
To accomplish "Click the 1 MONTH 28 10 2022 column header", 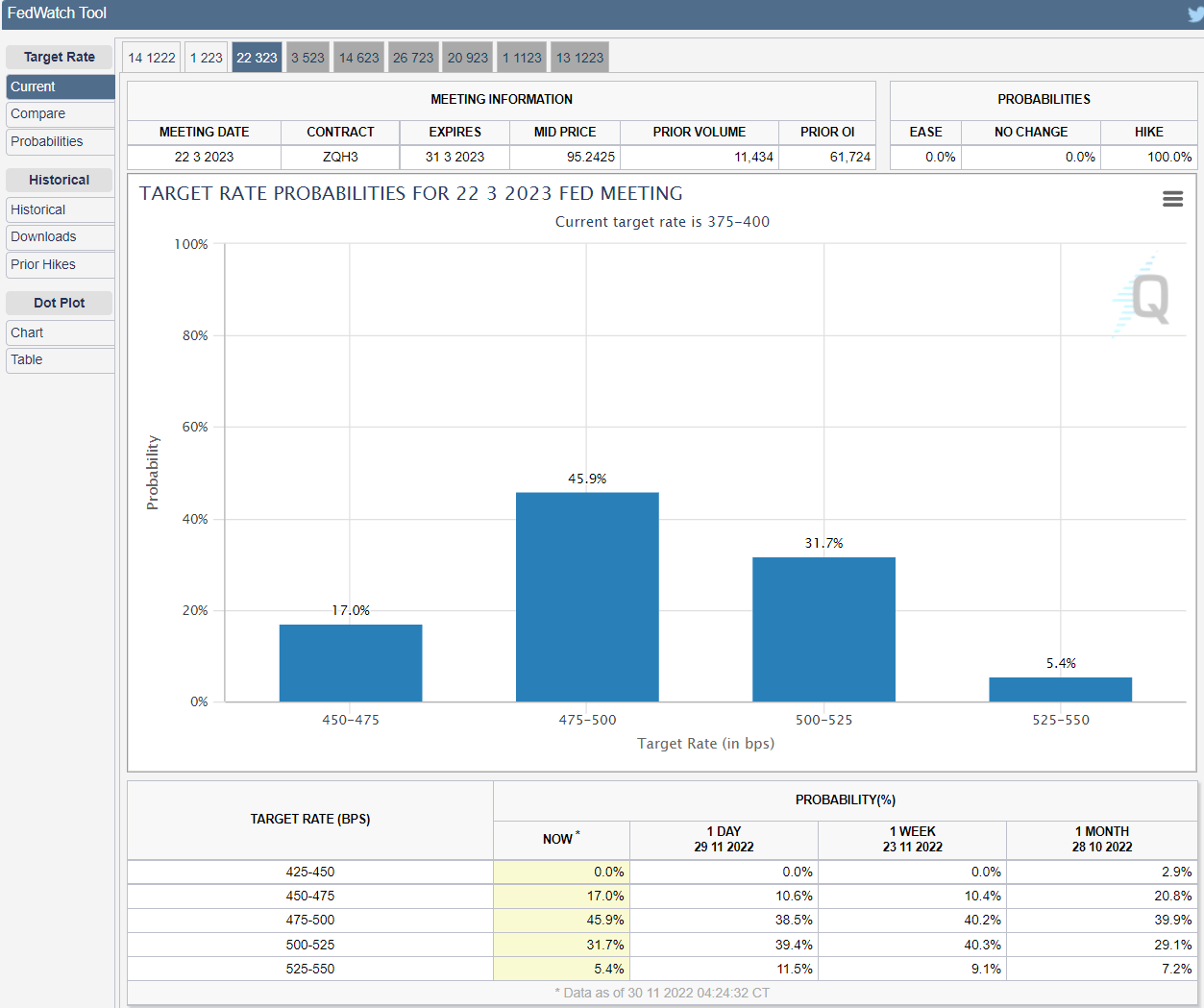I will [1102, 839].
